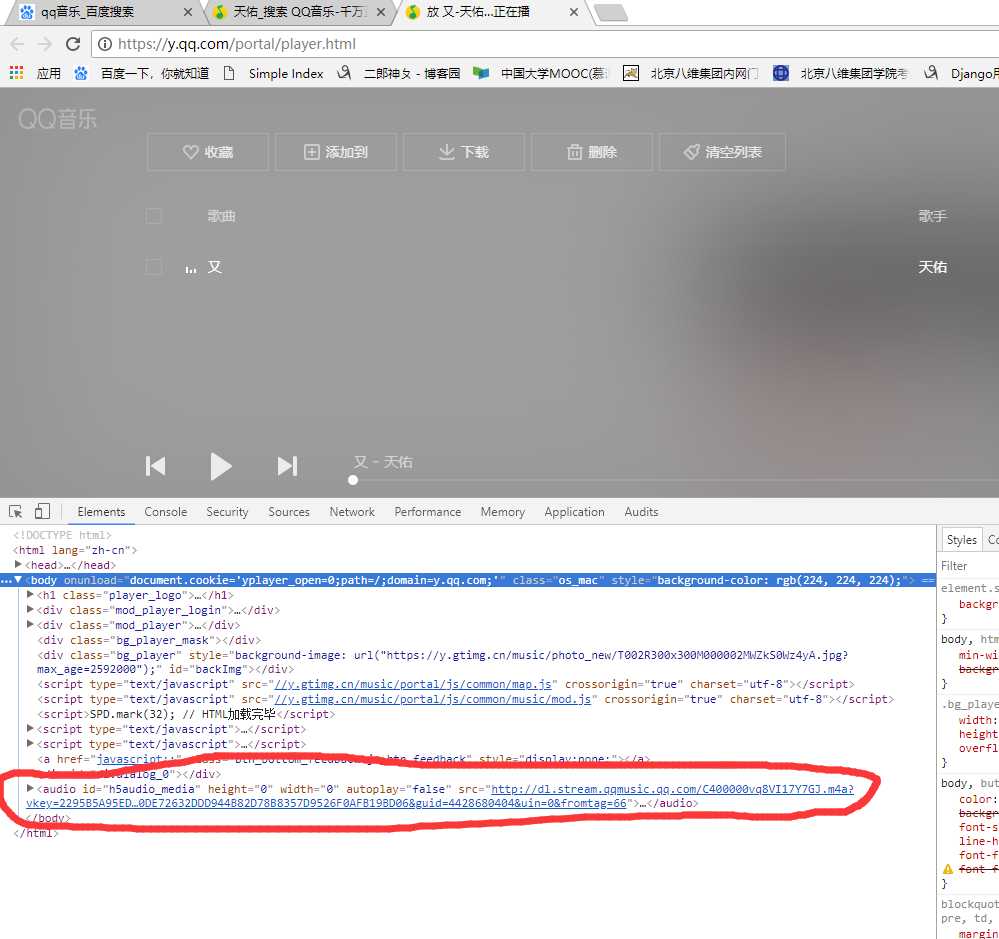The image size is (999, 939).
Task: Switch to the Elements panel tab
Action: point(101,512)
